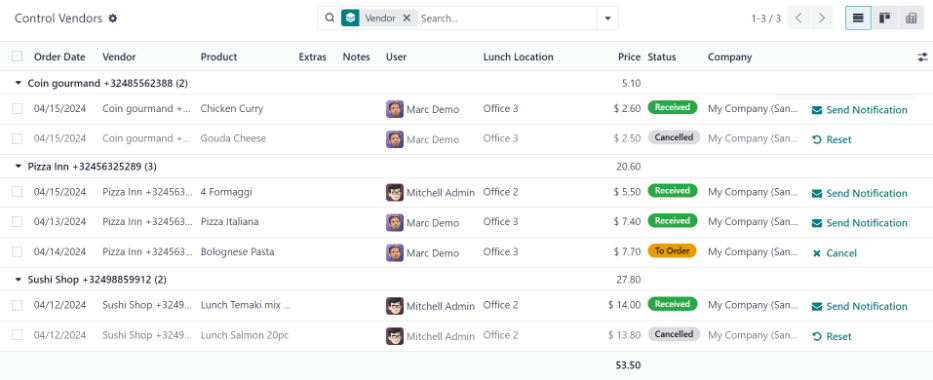Click Received badge in Pizza Italiana row

point(672,221)
